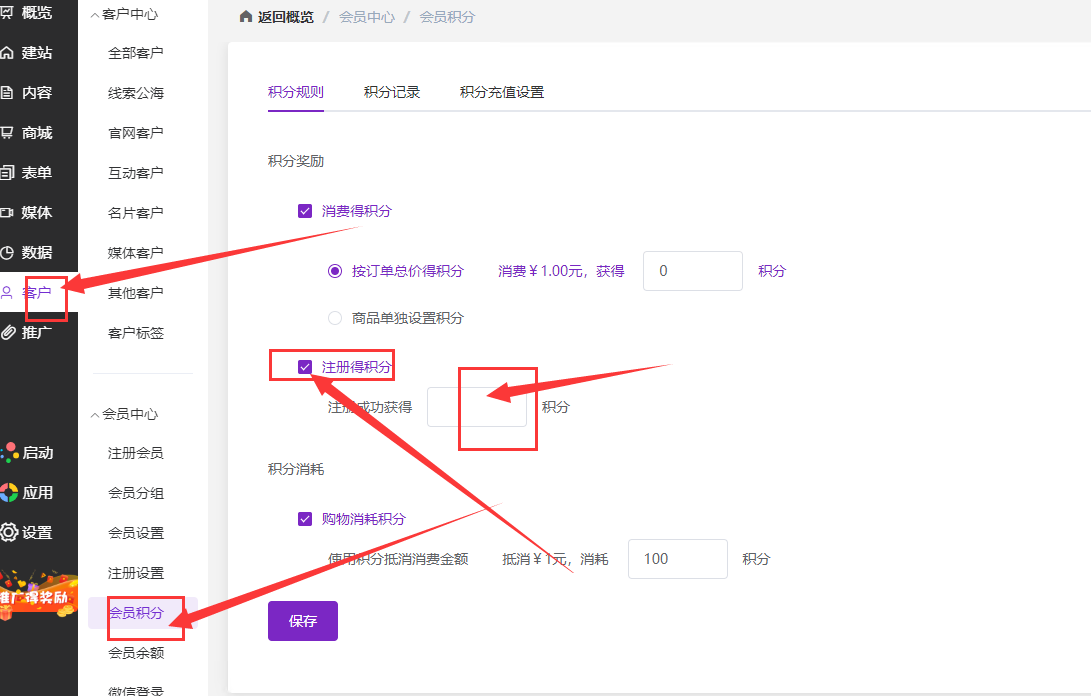Viewport: 1091px width, 696px height.
Task: Select the 数据 data chart icon
Action: pos(8,253)
